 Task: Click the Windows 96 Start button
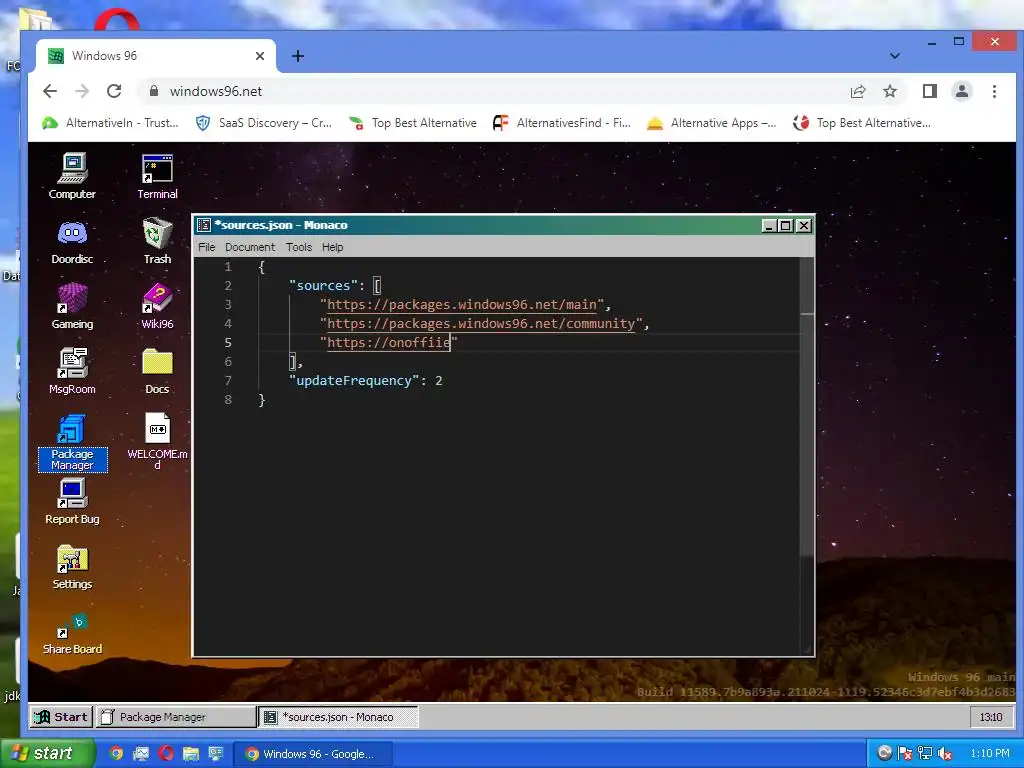pos(61,716)
